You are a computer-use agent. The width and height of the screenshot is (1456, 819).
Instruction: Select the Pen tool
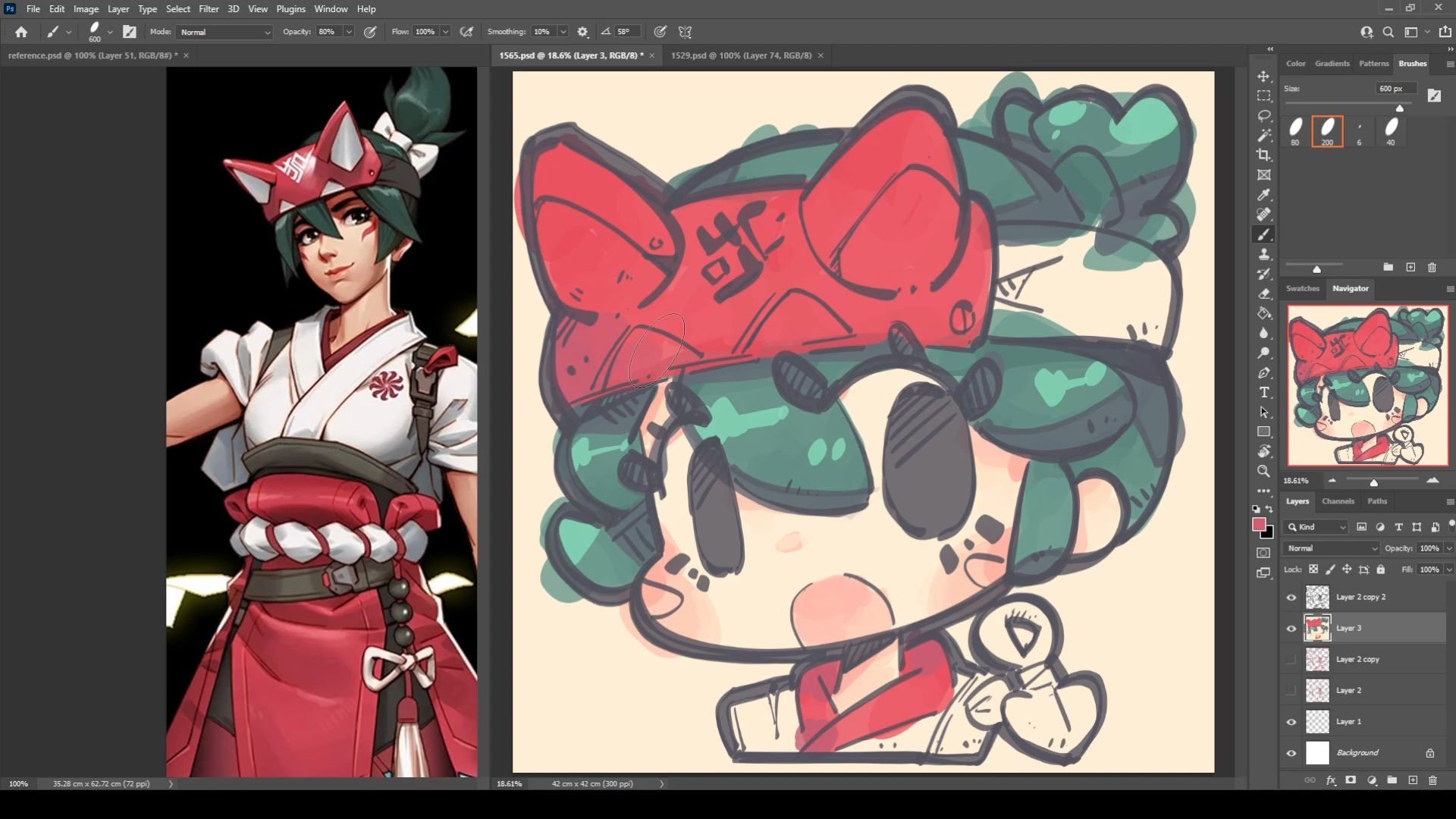[x=1263, y=372]
